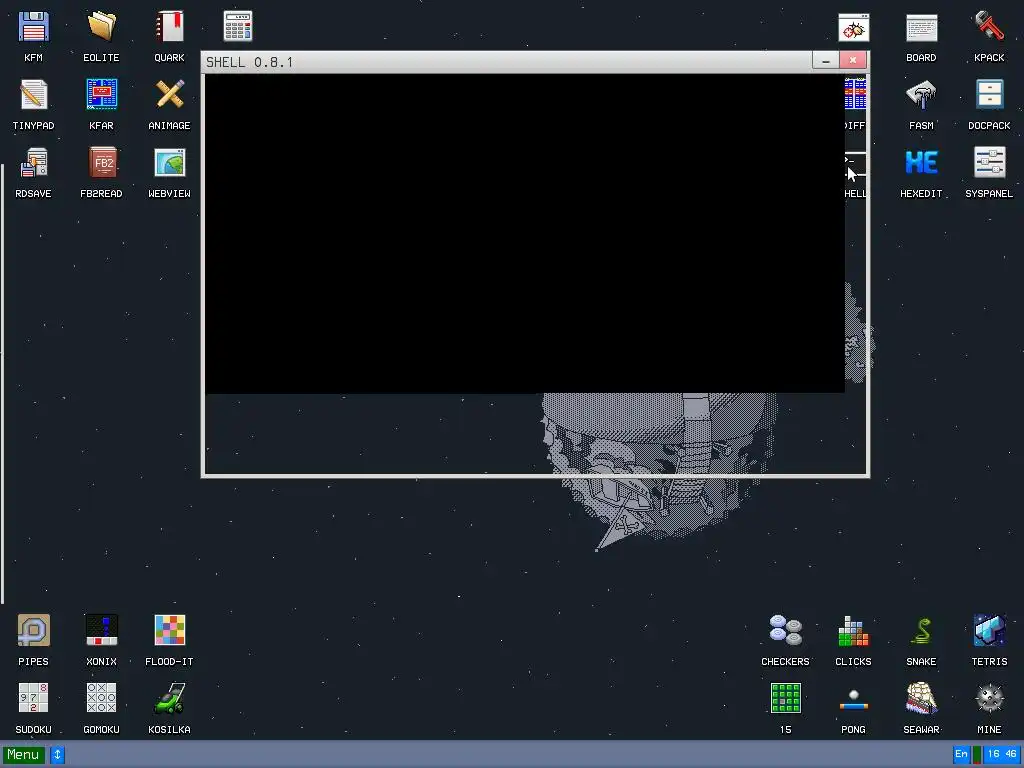Launch the BOARD desktop icon
The height and width of the screenshot is (768, 1024).
[921, 27]
